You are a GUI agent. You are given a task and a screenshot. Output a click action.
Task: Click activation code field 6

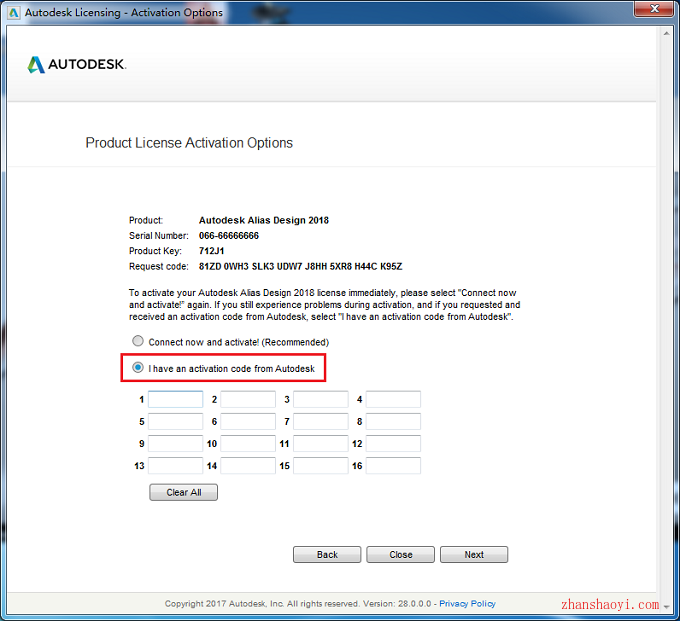[248, 422]
